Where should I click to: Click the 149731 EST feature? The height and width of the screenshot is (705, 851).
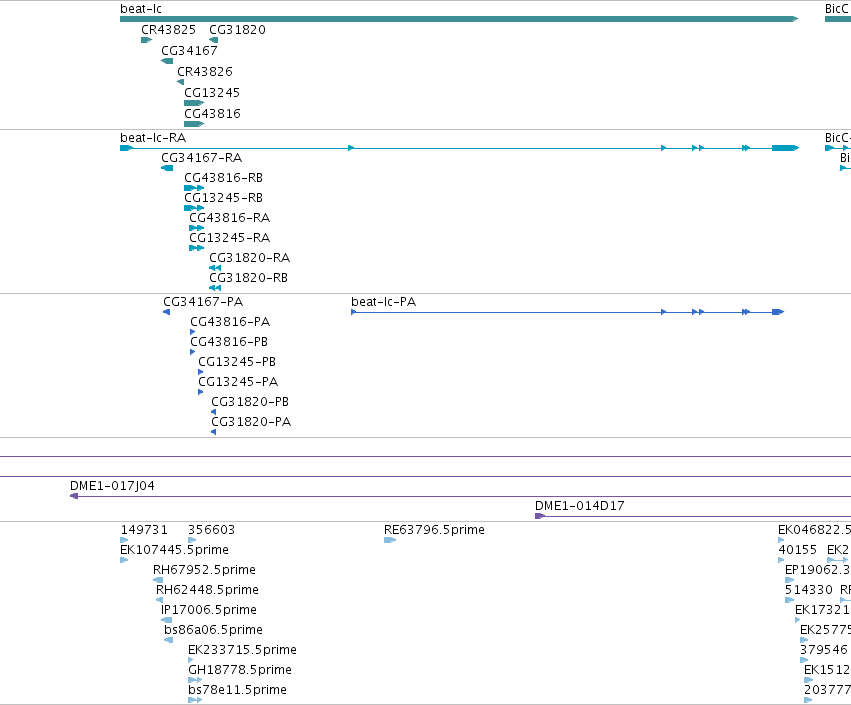[124, 540]
